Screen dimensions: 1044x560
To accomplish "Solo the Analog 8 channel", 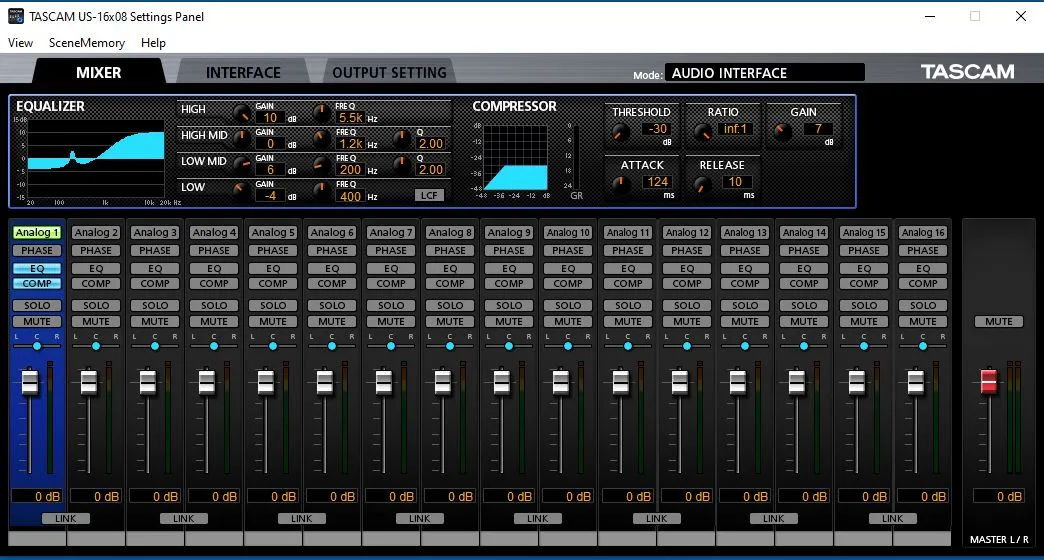I will pos(450,306).
